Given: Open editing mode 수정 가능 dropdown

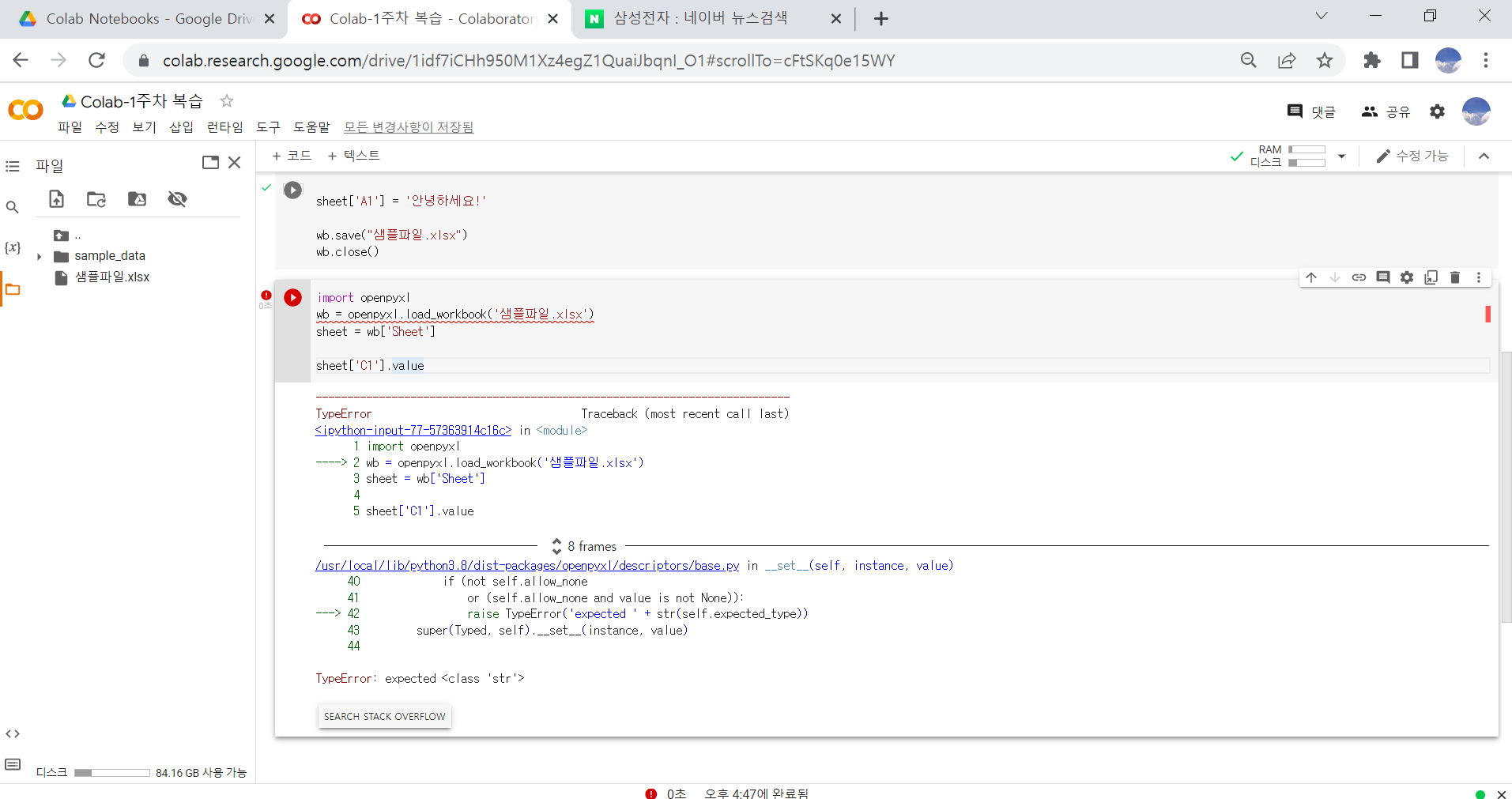Looking at the screenshot, I should tap(1412, 156).
